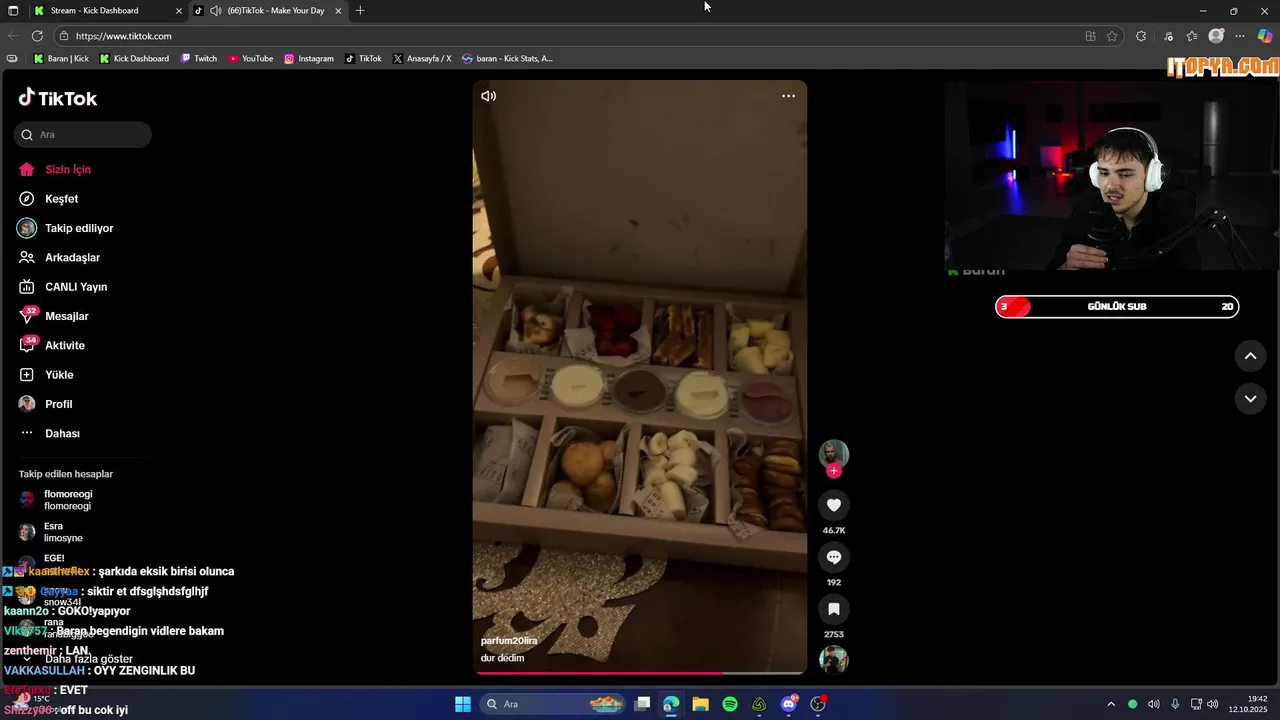
Task: Open the Copilot sidebar icon
Action: tap(1265, 36)
